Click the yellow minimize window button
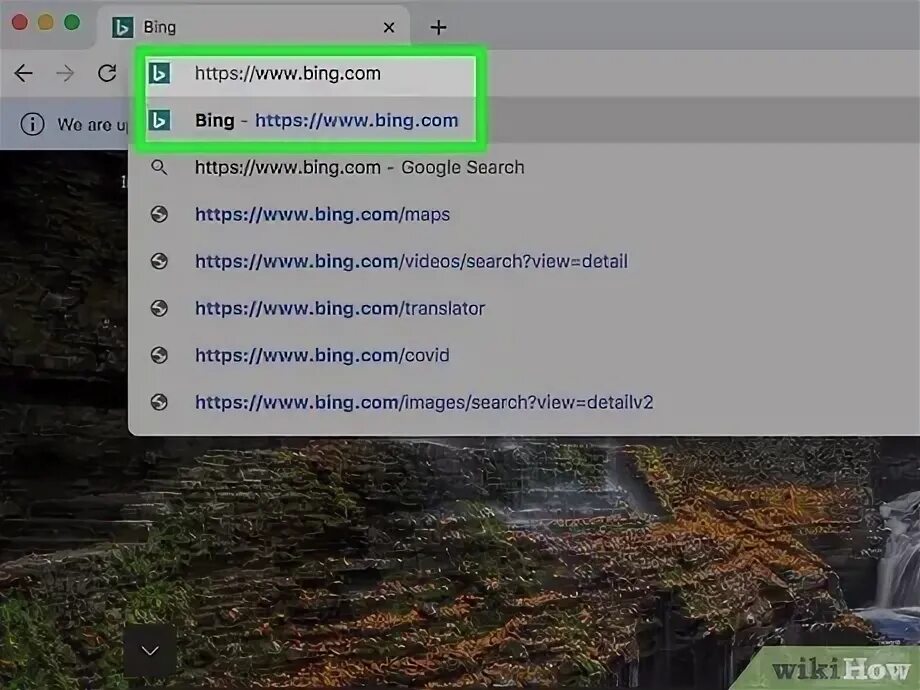 (46, 22)
